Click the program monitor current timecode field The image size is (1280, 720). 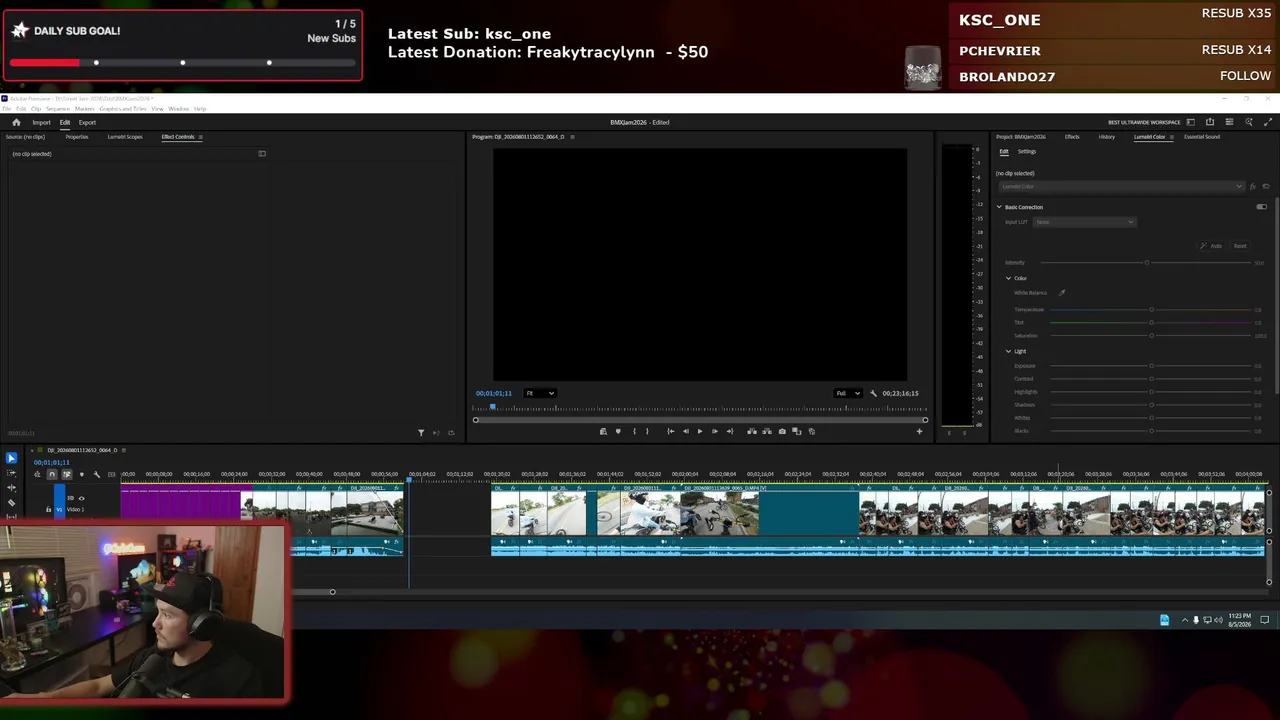[x=494, y=393]
